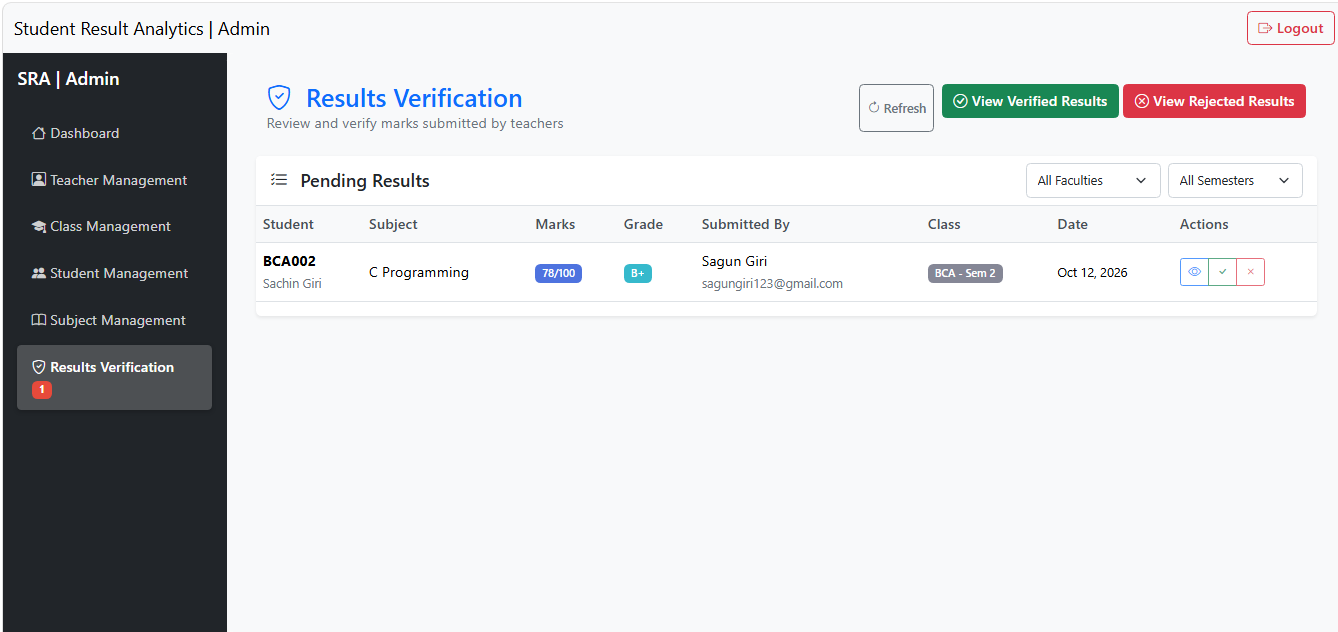Open the All Semesters dropdown

[x=1235, y=181]
